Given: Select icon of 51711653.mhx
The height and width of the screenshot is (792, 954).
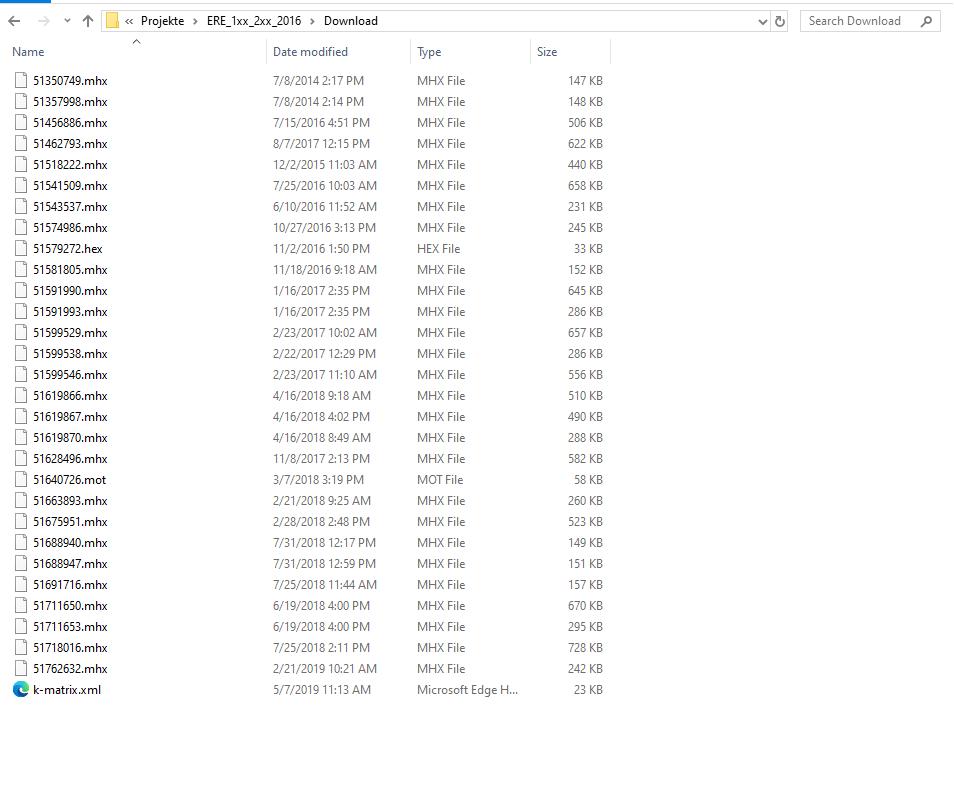Looking at the screenshot, I should (21, 627).
